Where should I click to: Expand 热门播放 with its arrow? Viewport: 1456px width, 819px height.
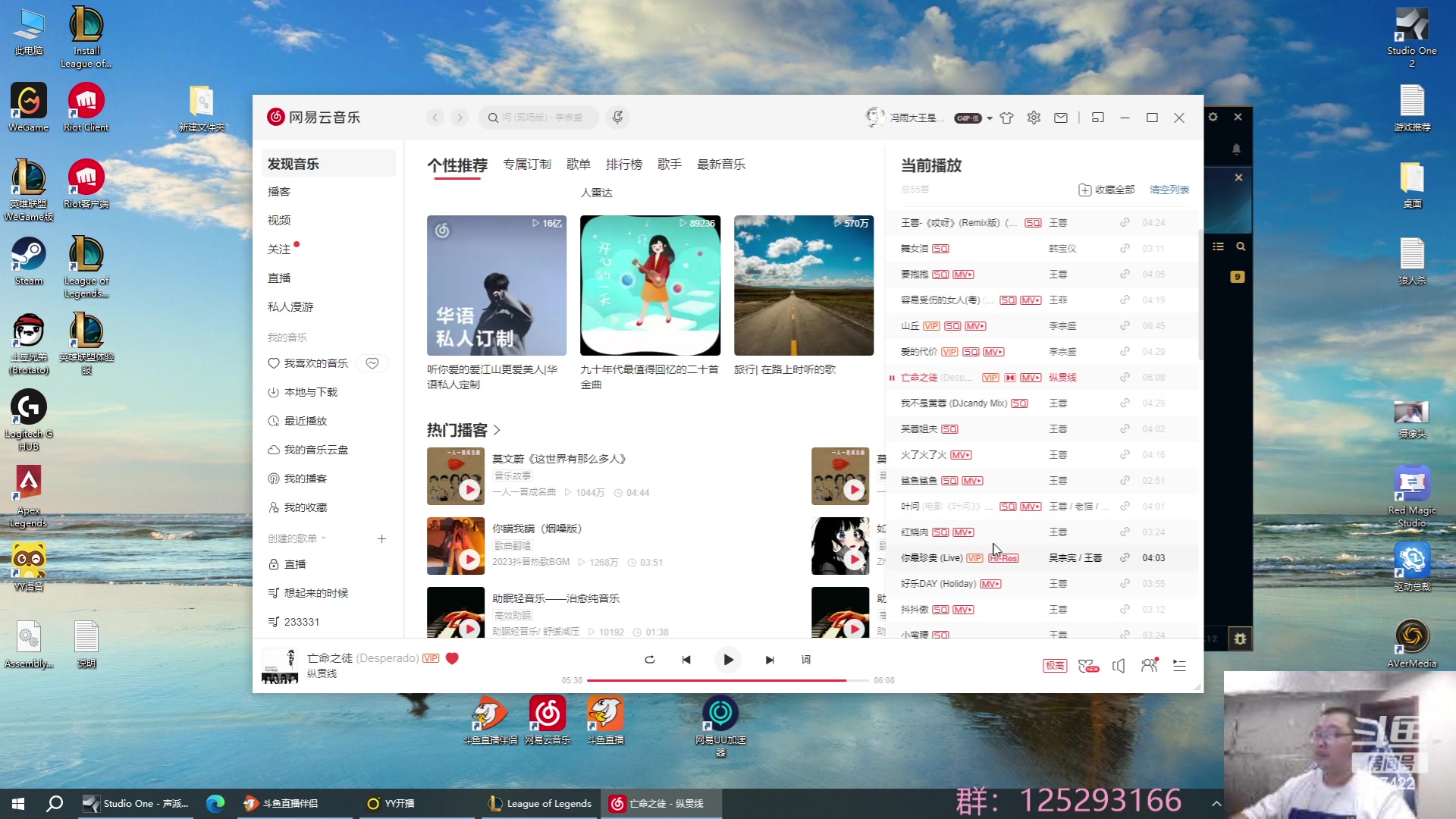pos(498,430)
